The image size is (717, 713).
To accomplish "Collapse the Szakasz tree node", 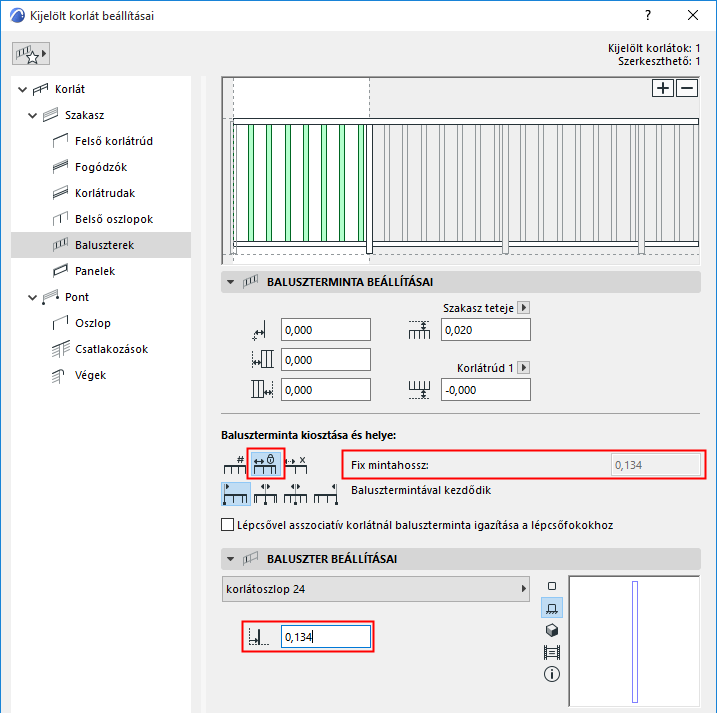I will click(x=32, y=116).
